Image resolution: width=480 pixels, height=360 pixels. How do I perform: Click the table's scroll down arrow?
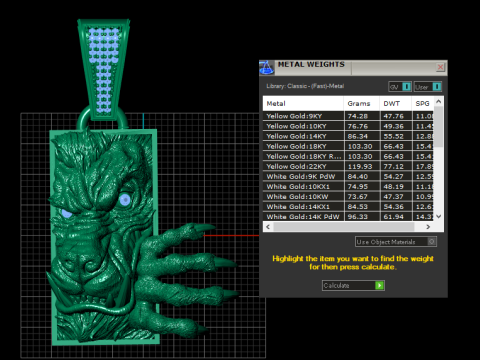tap(439, 216)
